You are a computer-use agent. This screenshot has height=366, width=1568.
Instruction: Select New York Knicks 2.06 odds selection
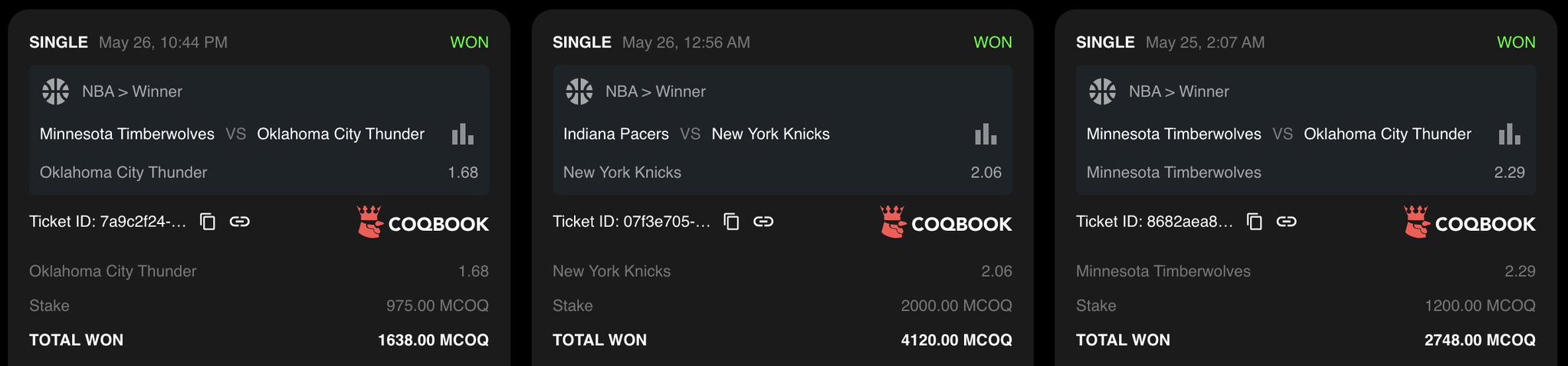tap(782, 173)
